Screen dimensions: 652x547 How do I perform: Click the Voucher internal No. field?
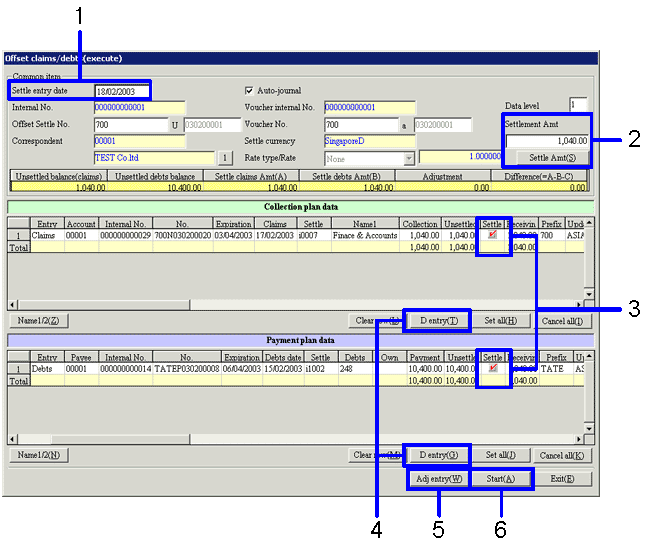370,107
